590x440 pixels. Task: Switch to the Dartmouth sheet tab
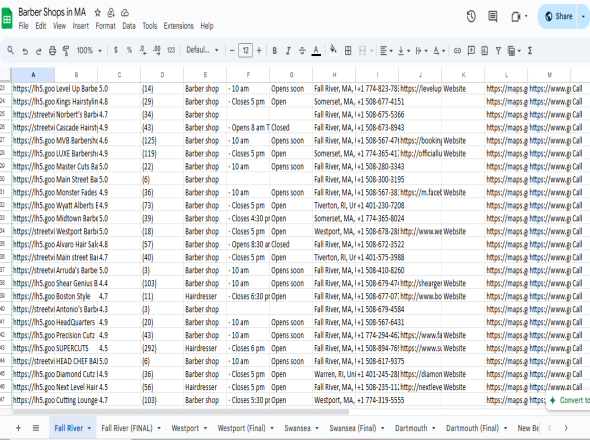click(x=411, y=428)
